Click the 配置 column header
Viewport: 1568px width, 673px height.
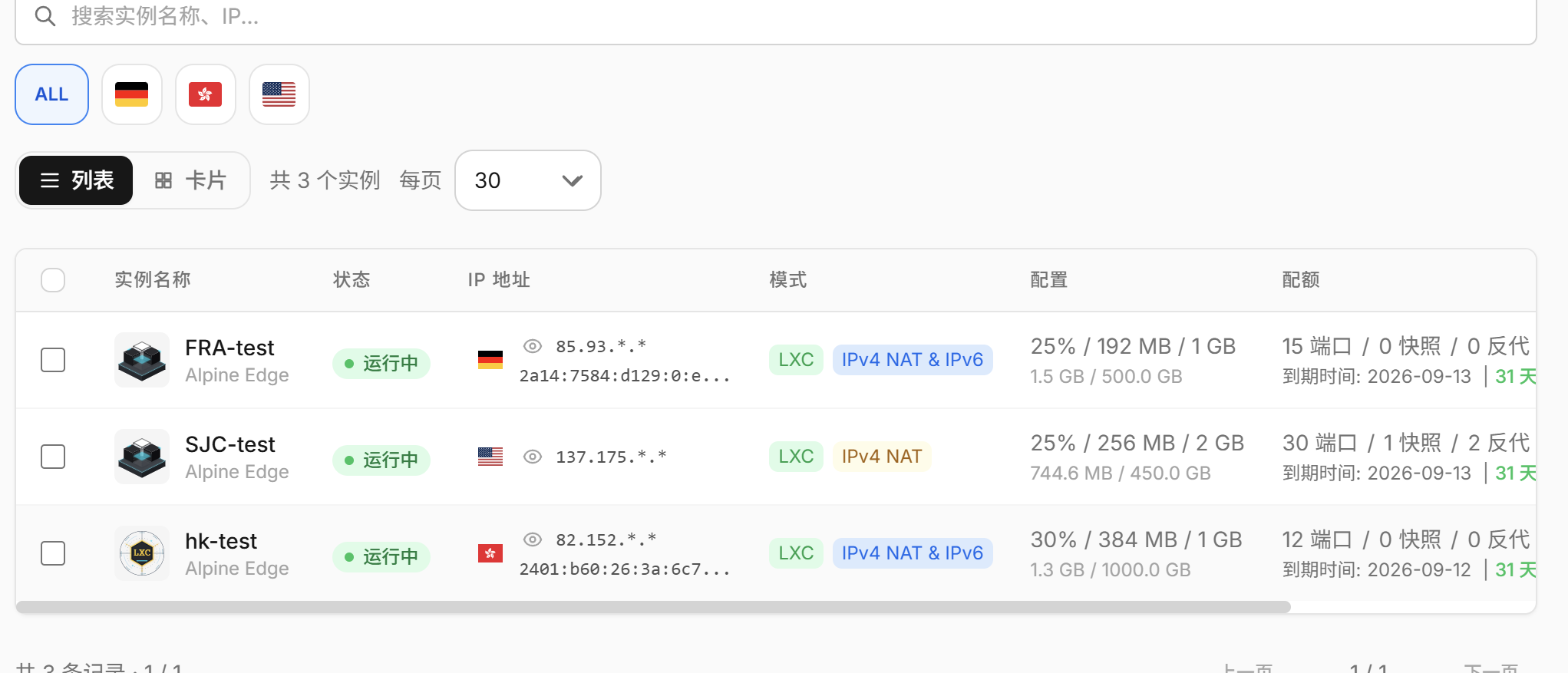[x=1049, y=280]
